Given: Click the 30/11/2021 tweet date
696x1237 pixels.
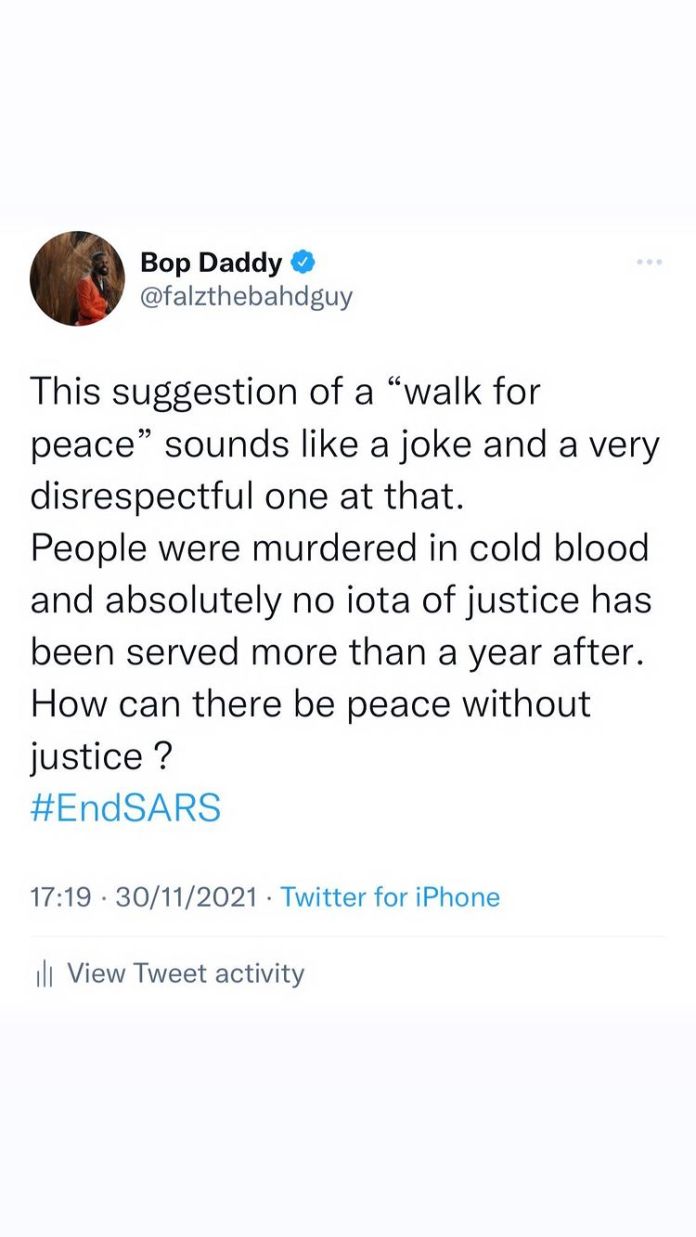Looking at the screenshot, I should point(187,897).
